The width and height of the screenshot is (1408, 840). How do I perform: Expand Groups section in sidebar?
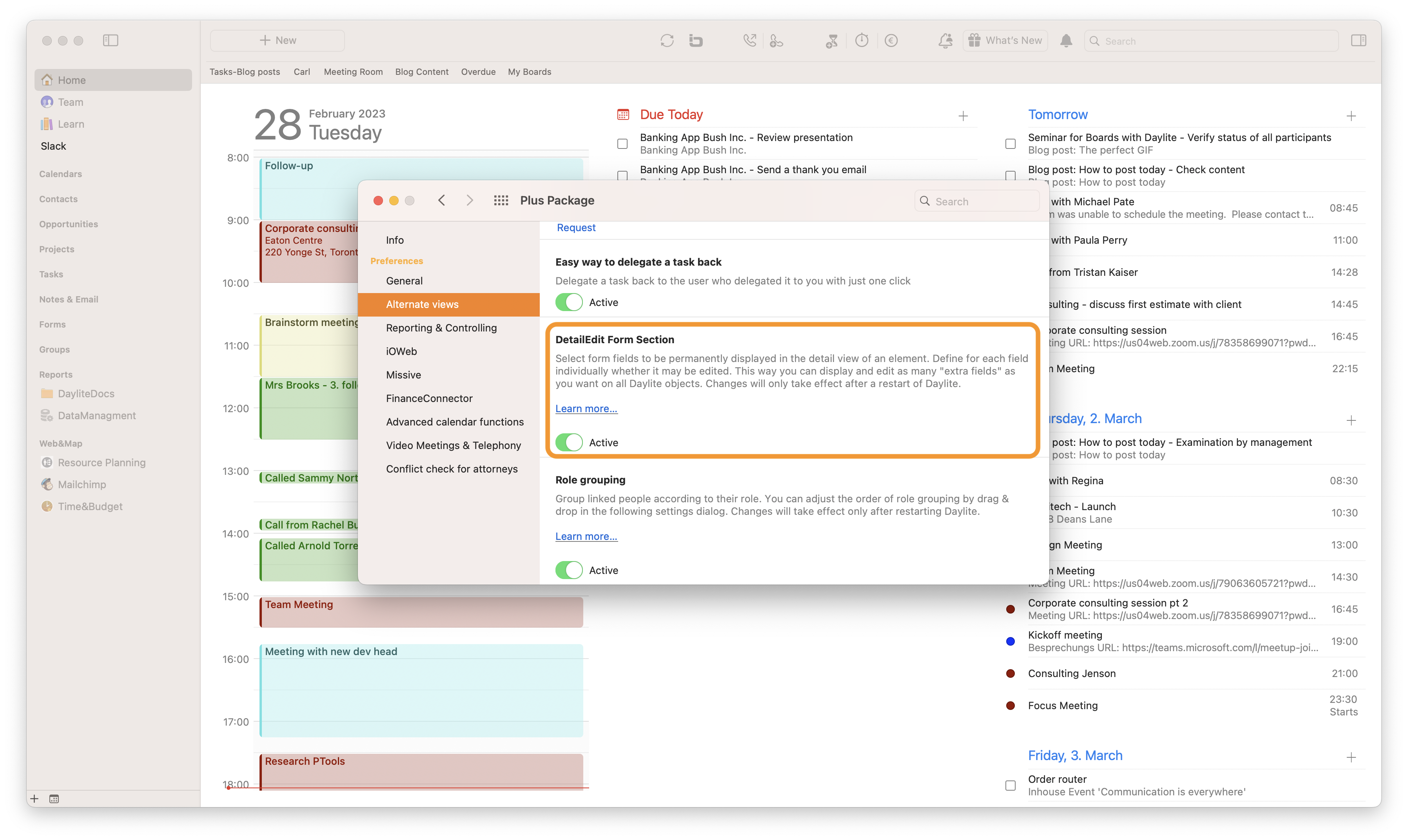point(54,349)
